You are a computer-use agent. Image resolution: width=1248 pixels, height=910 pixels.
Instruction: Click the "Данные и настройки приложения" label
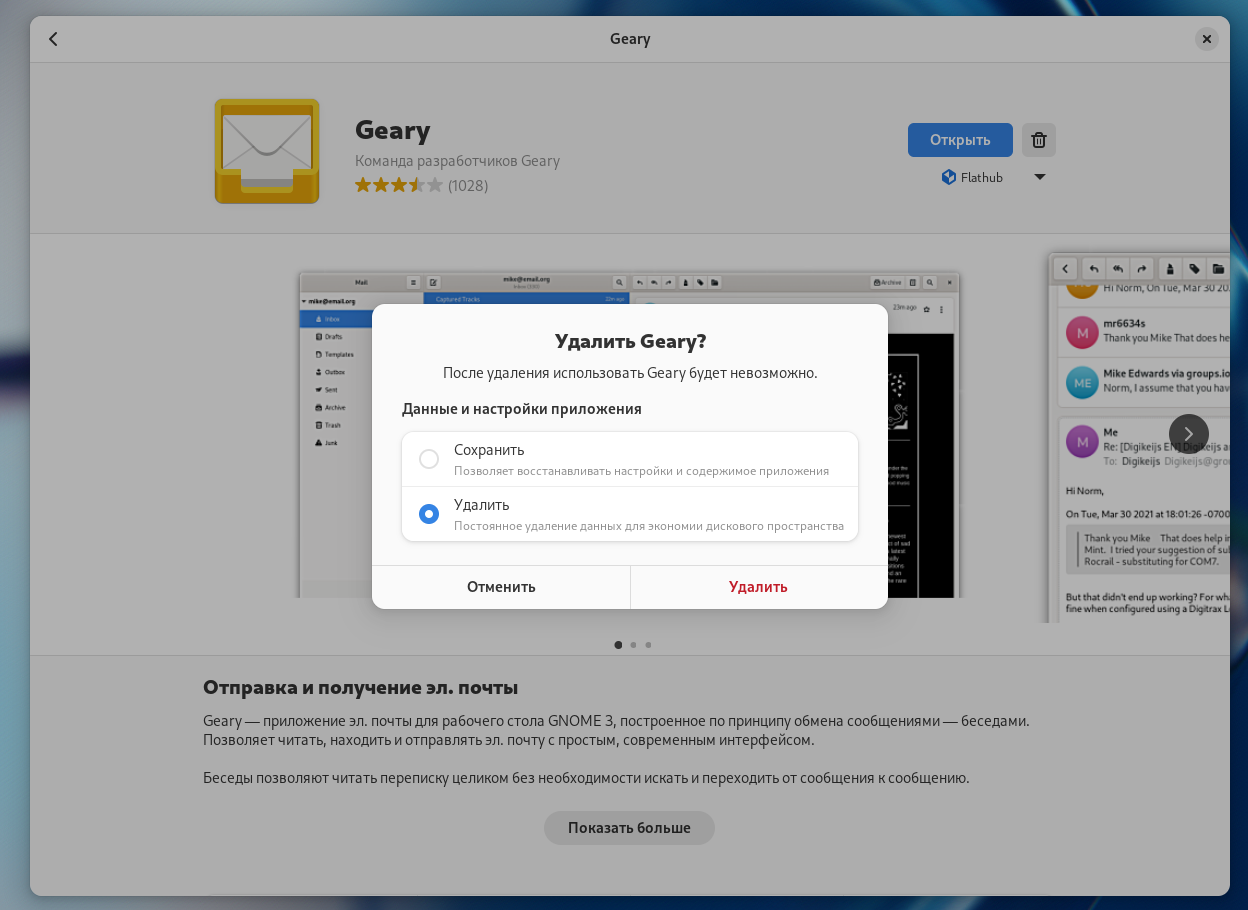point(521,409)
